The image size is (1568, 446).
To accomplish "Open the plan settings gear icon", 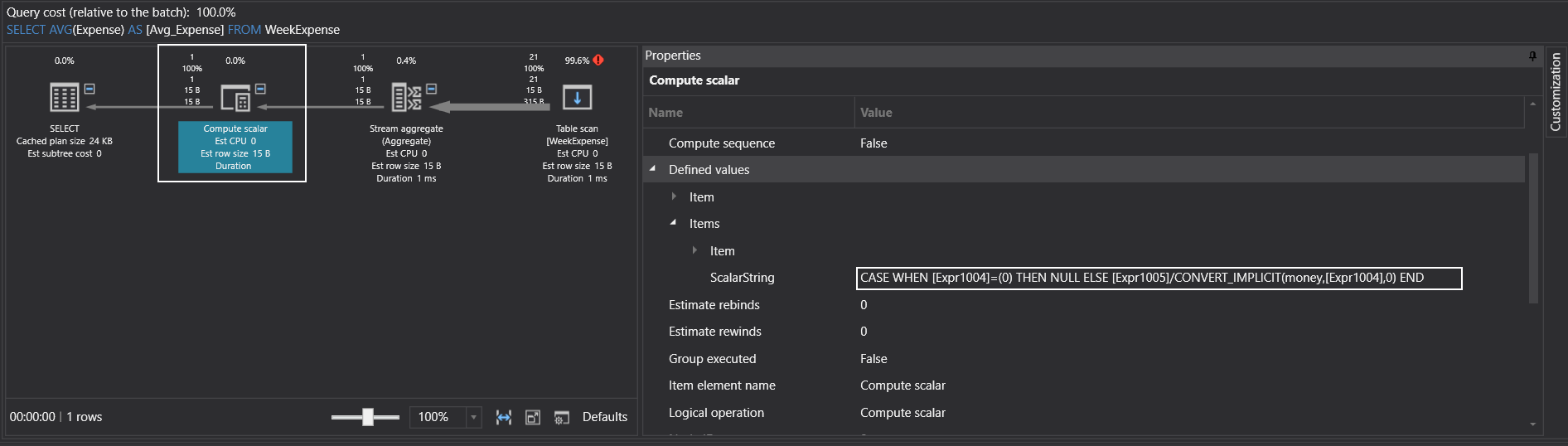I will click(x=561, y=417).
